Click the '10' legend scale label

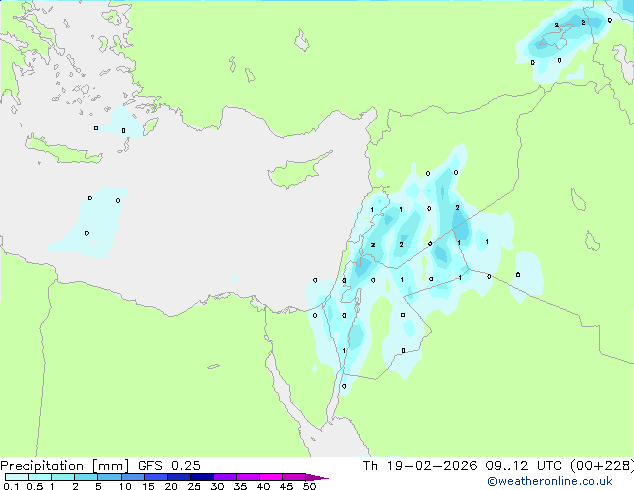coord(125,486)
